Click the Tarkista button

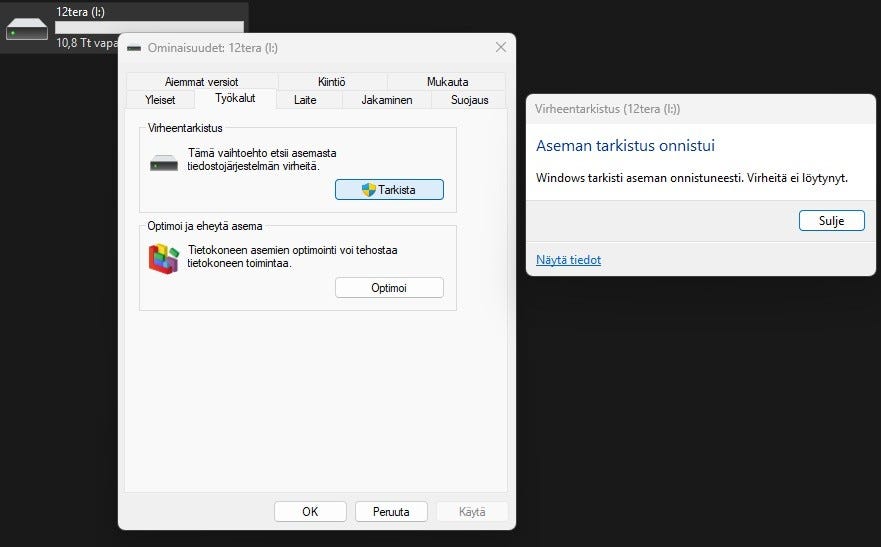coord(389,190)
